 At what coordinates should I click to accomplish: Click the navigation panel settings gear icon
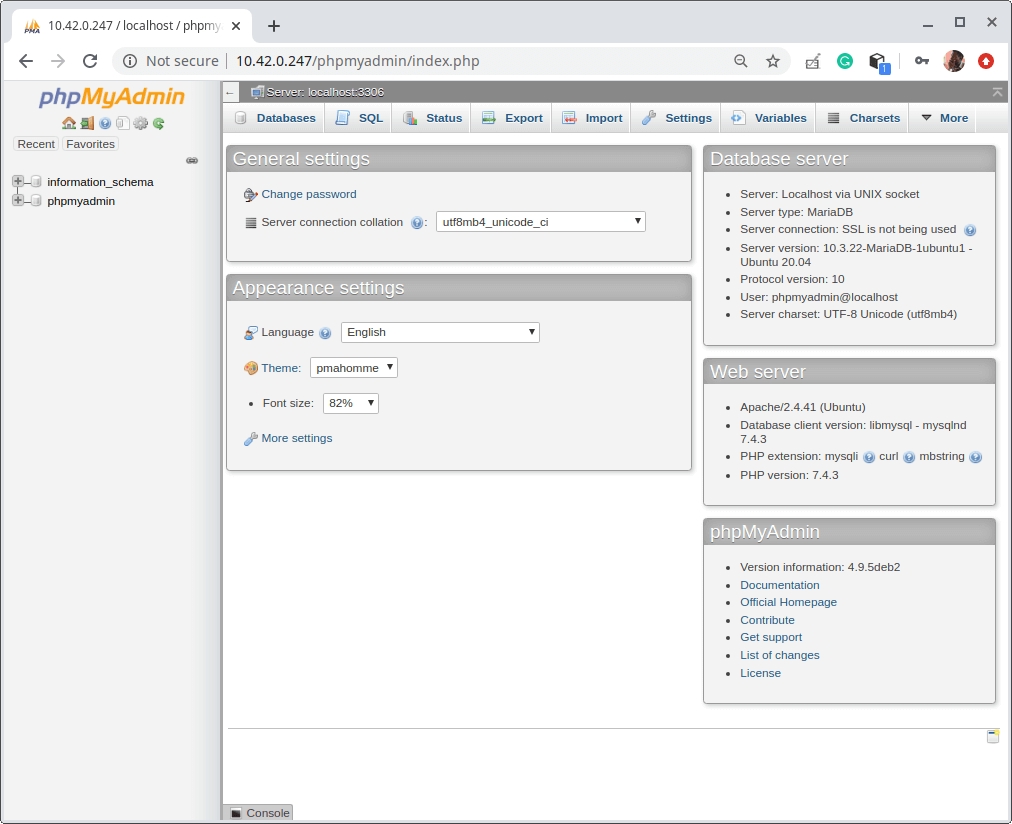140,124
